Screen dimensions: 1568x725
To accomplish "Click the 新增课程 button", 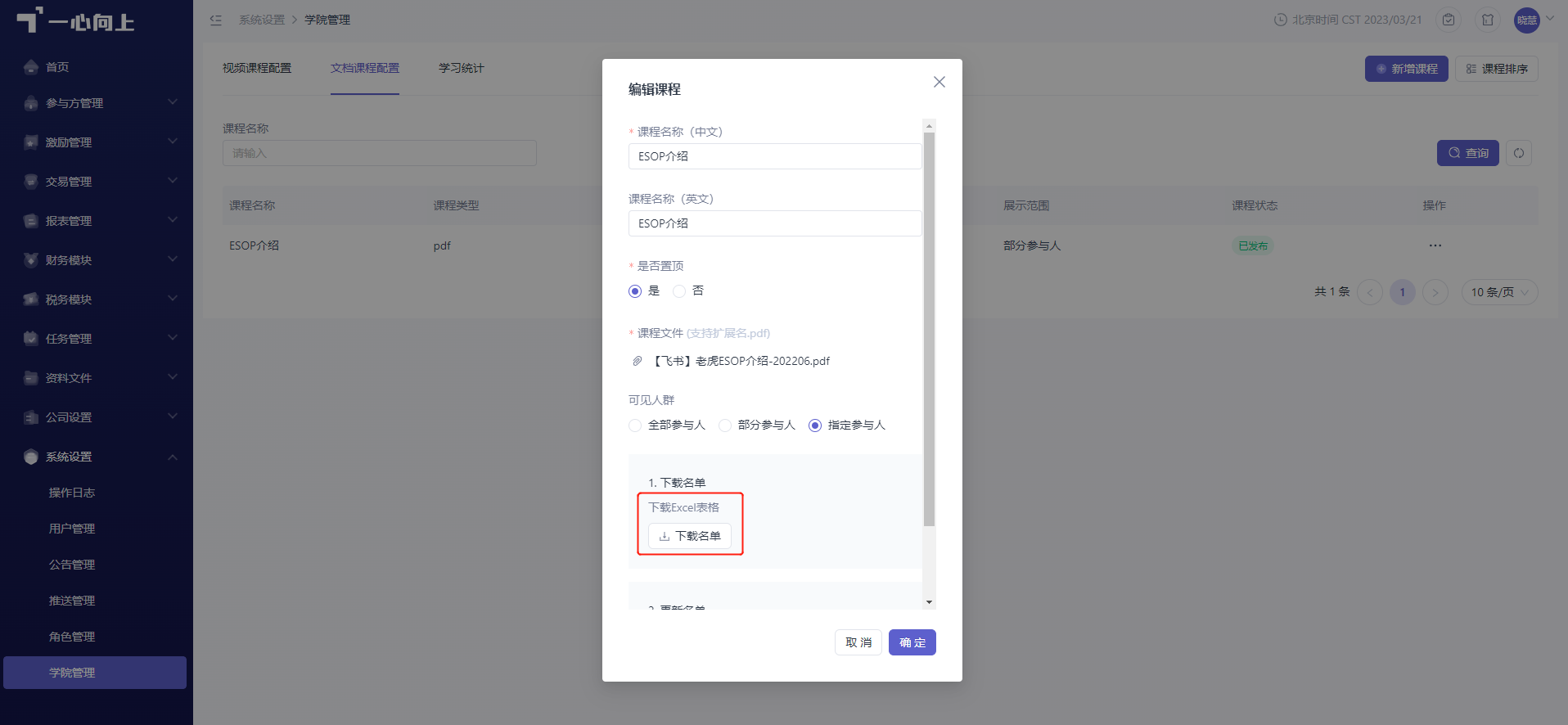I will tap(1407, 69).
